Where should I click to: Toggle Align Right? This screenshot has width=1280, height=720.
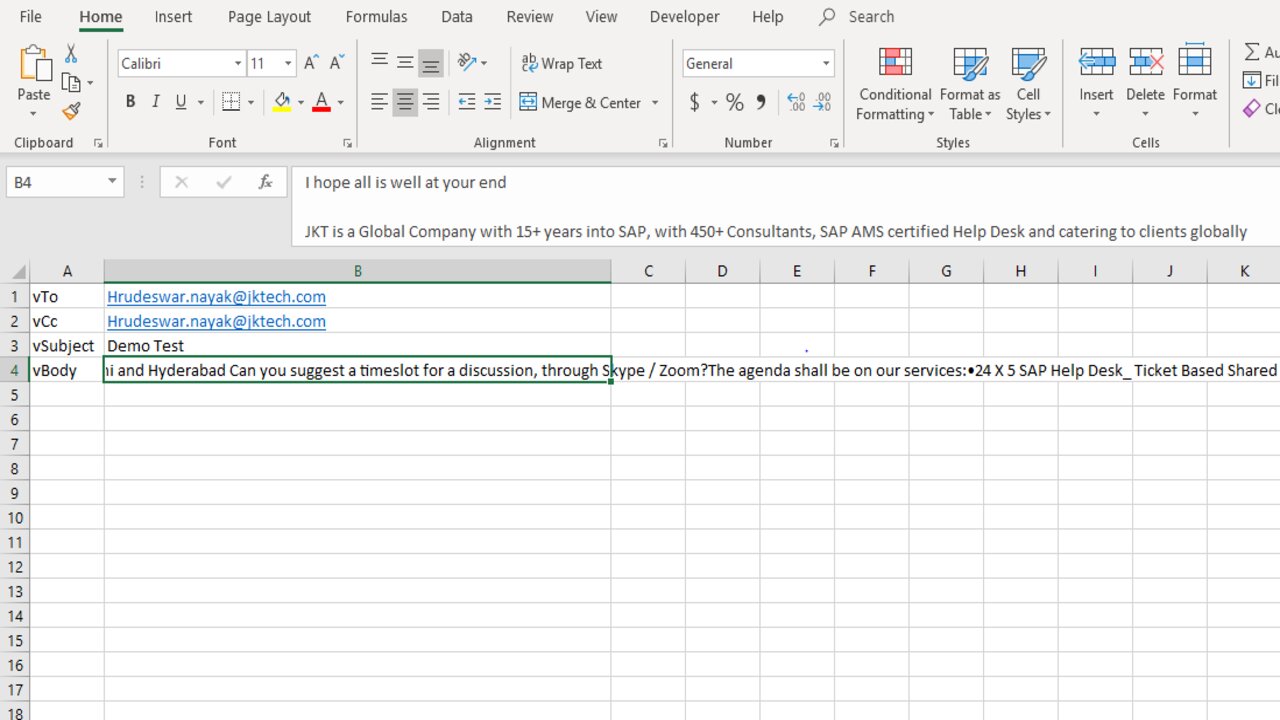[x=431, y=102]
